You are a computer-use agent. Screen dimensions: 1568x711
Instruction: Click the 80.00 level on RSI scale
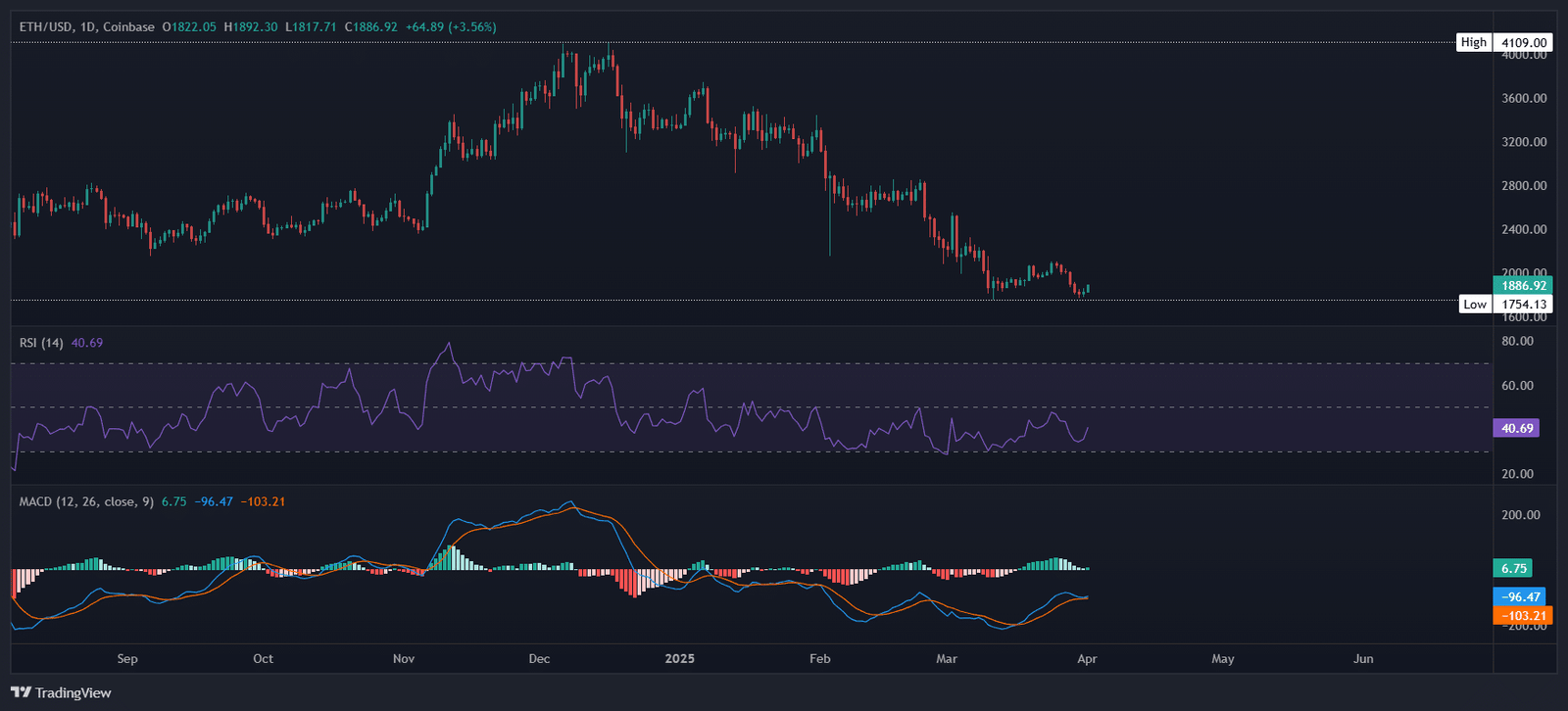pos(1517,341)
